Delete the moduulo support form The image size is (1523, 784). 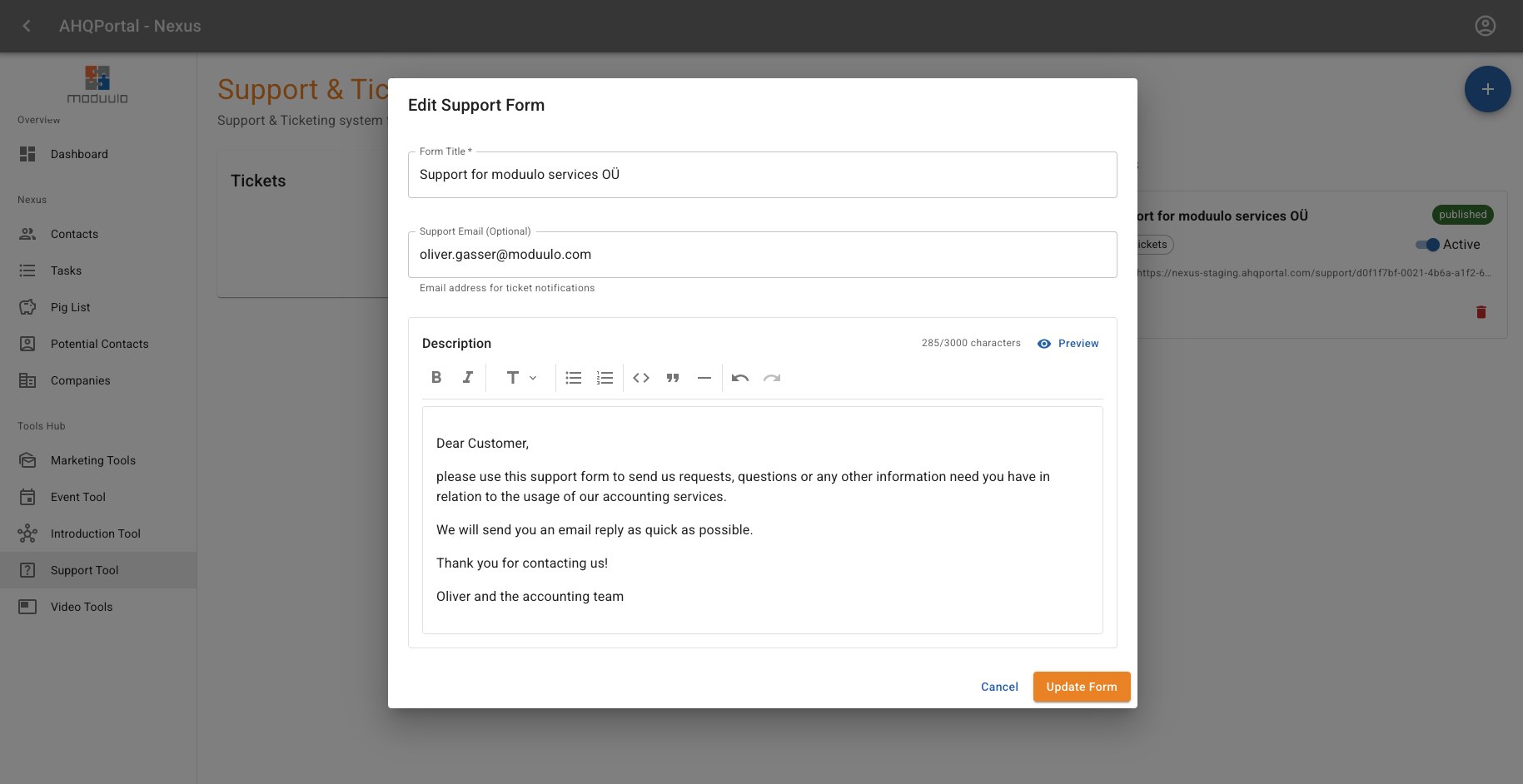tap(1481, 312)
